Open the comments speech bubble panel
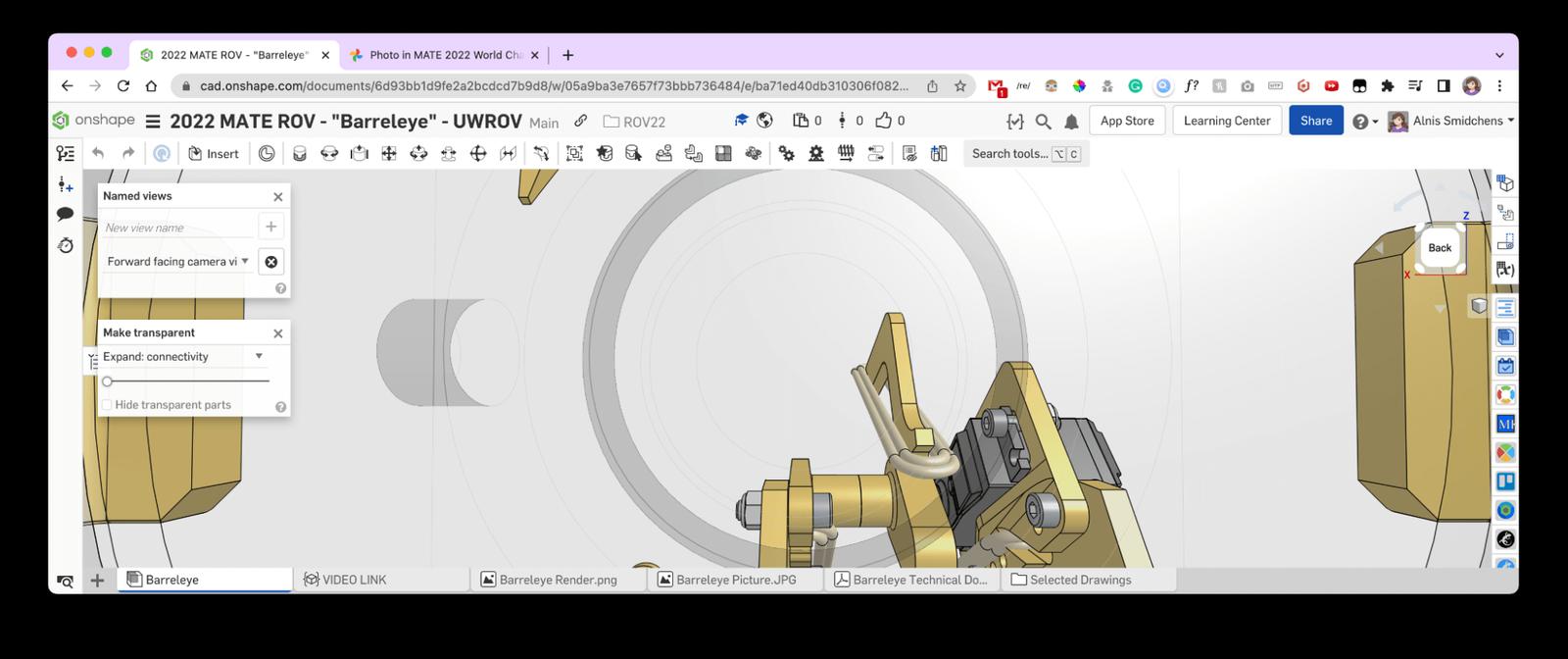Image resolution: width=1568 pixels, height=659 pixels. click(x=66, y=214)
